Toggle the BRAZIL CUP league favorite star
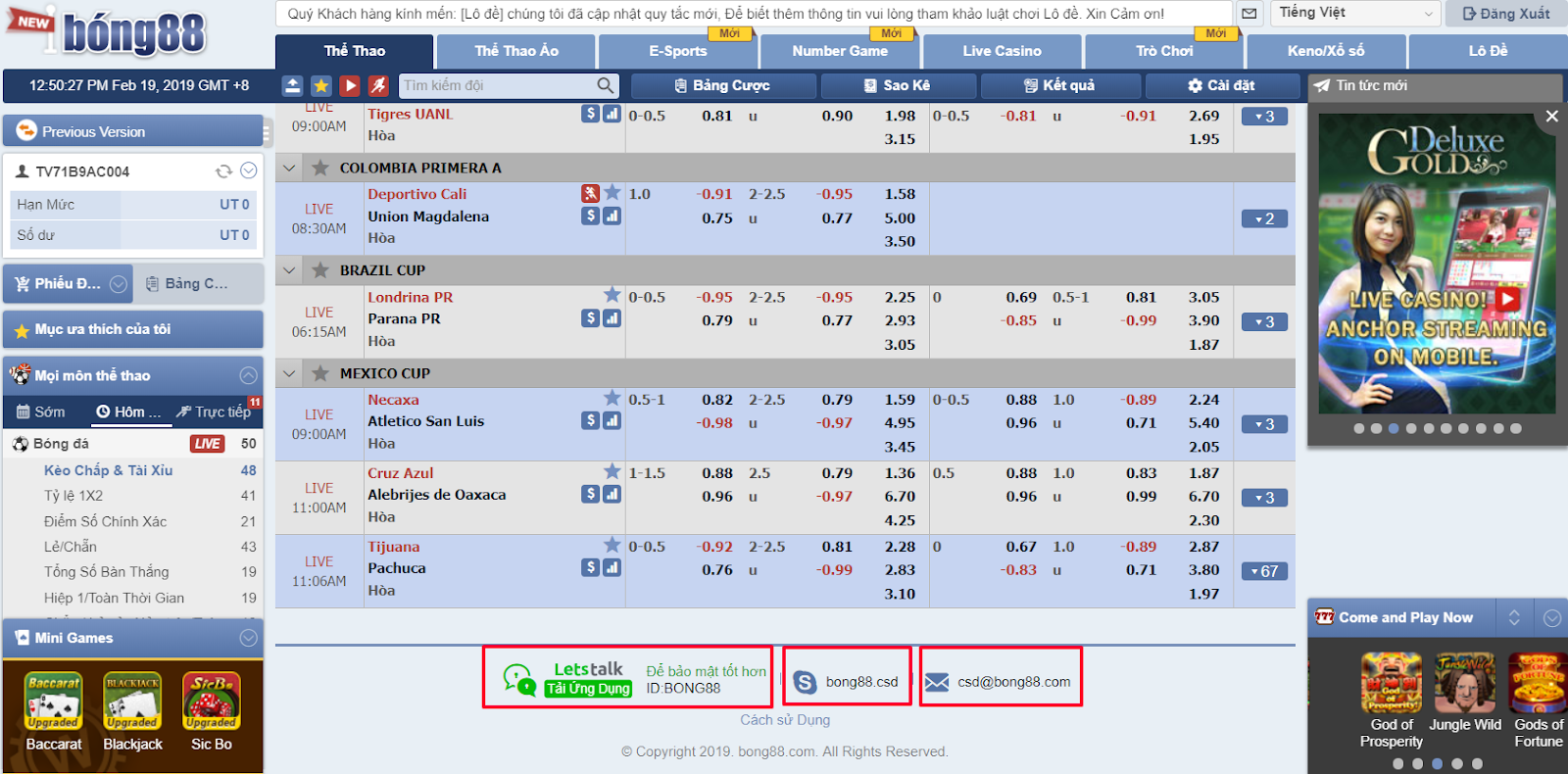The height and width of the screenshot is (774, 1568). tap(320, 270)
